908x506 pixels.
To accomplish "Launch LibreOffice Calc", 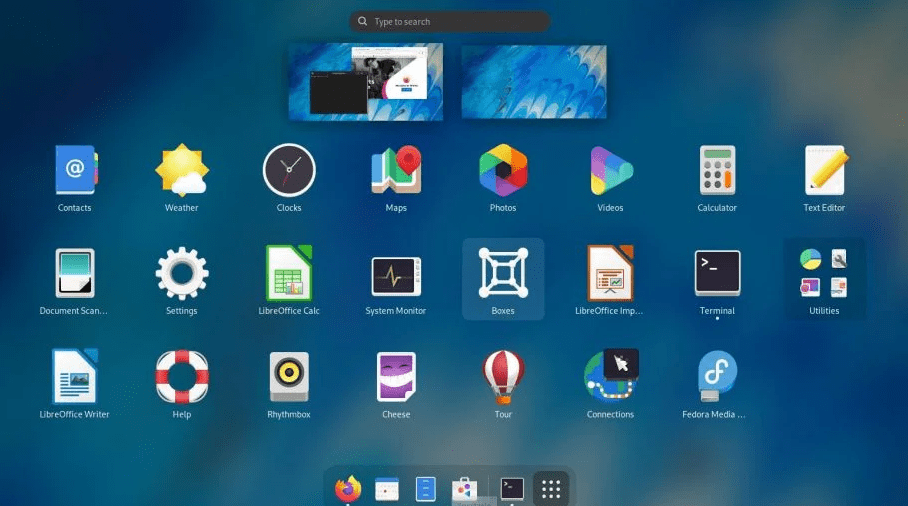I will [x=289, y=281].
